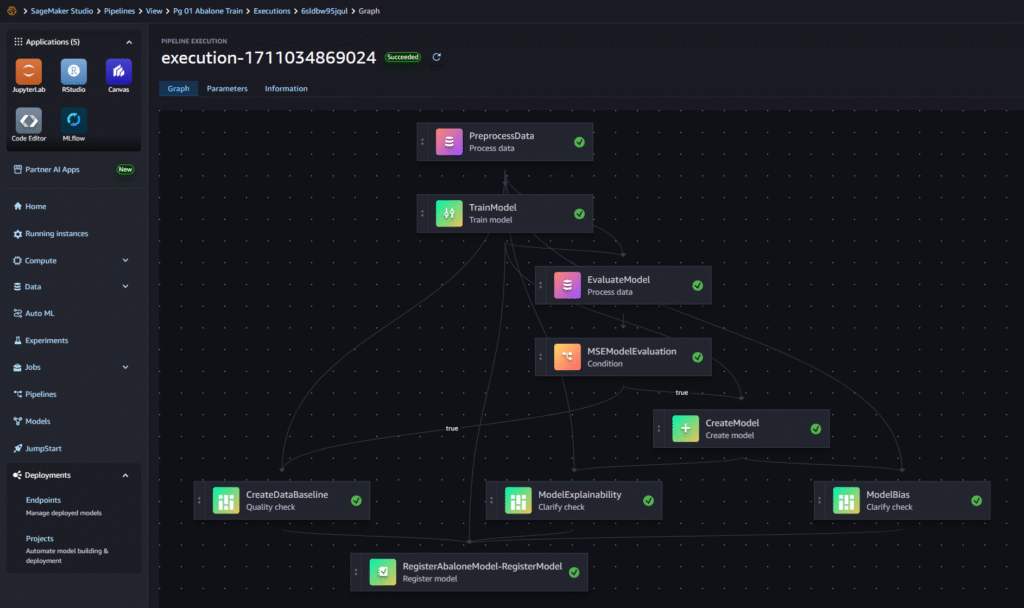Open the Endpoints link under Deployments
This screenshot has width=1024, height=608.
point(43,500)
